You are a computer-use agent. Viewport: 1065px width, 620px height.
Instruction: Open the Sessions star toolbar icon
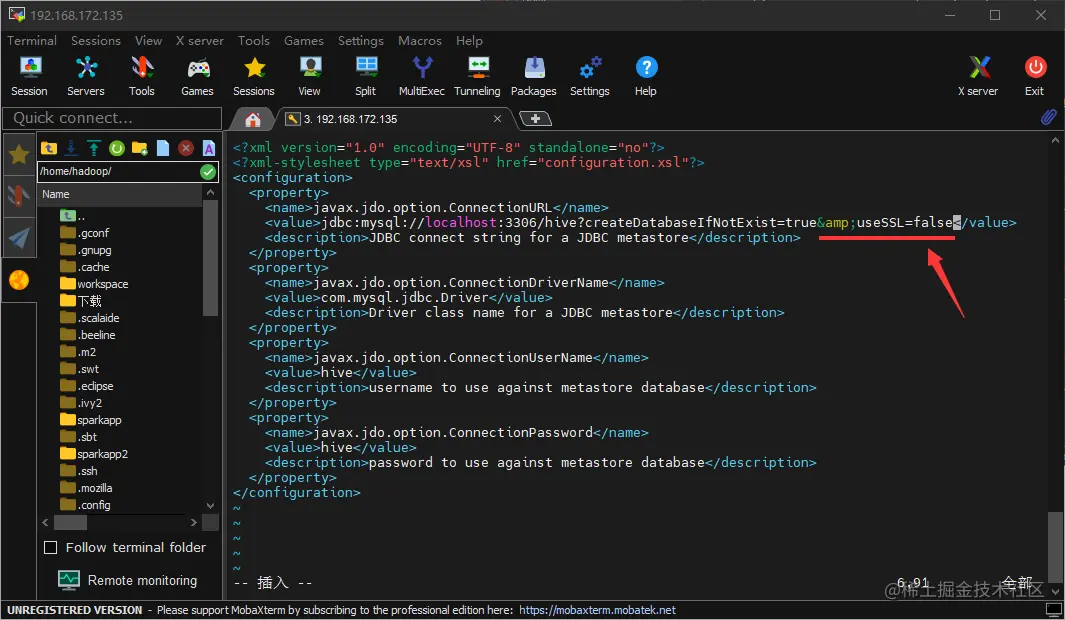pos(253,76)
